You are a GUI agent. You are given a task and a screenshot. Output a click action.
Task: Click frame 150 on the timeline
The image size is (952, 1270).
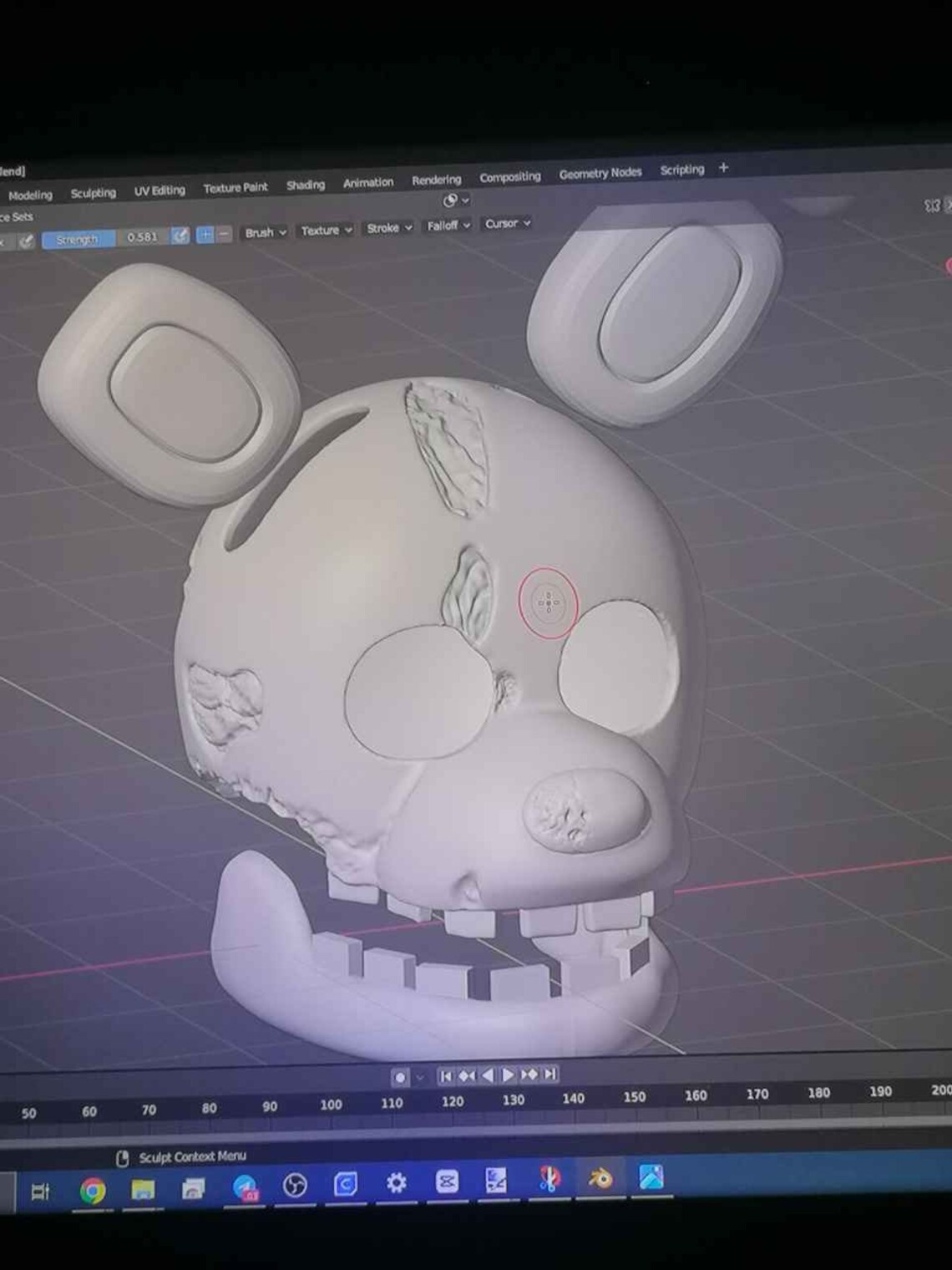click(x=635, y=1096)
